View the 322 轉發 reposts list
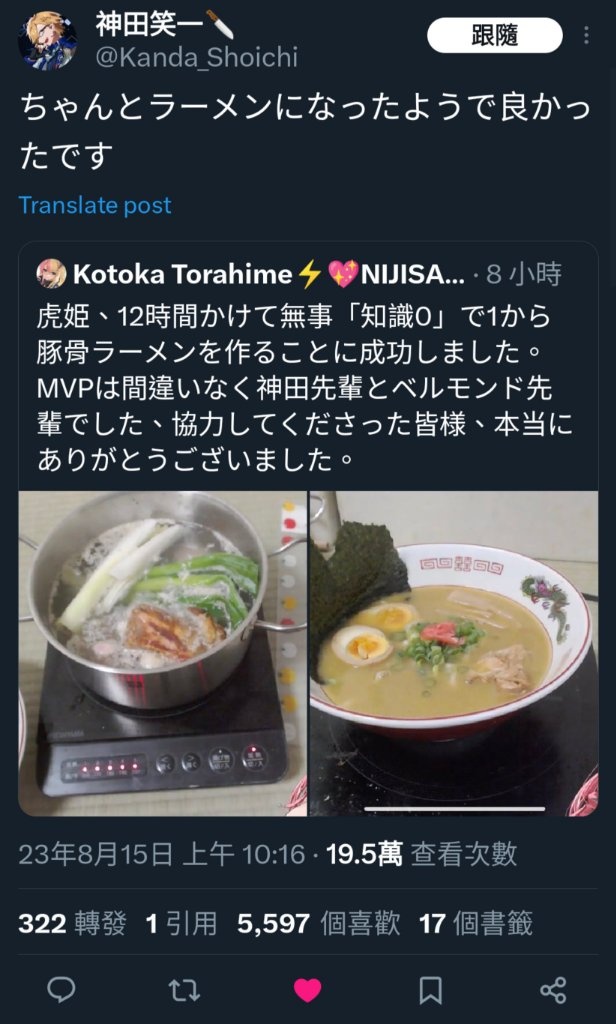616x1024 pixels. tap(72, 923)
